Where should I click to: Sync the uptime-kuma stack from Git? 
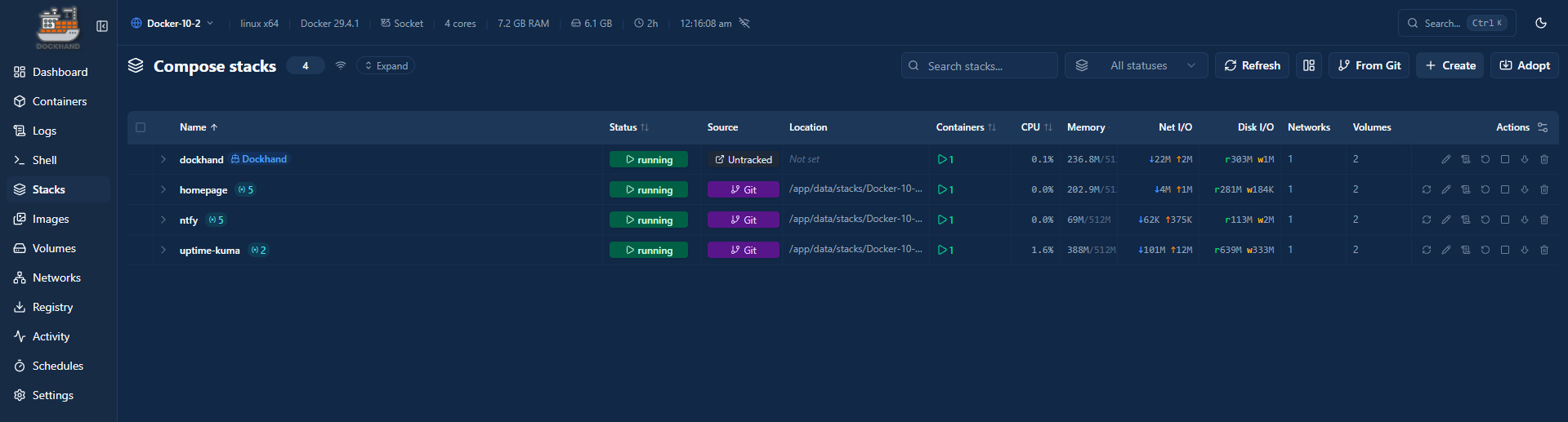coord(1427,250)
